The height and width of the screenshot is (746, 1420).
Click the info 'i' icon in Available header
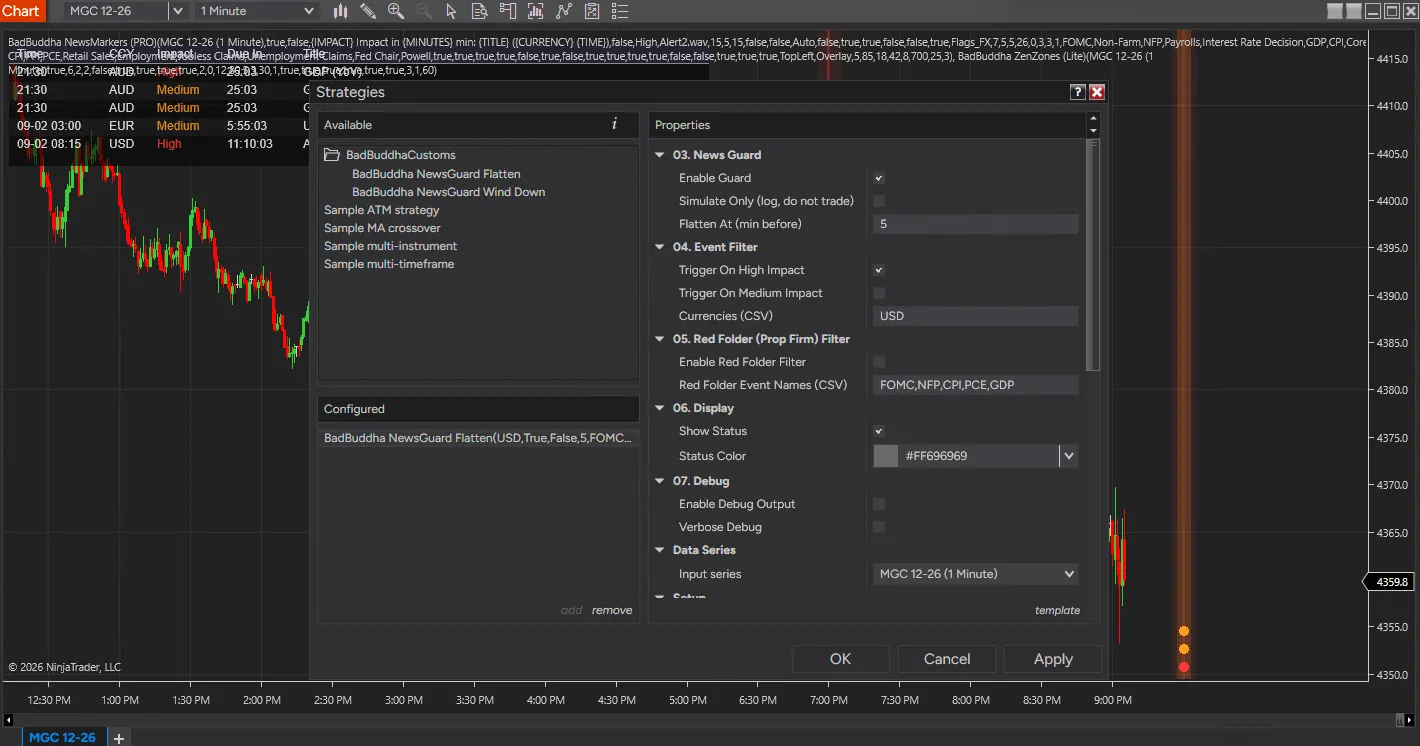[x=614, y=124]
